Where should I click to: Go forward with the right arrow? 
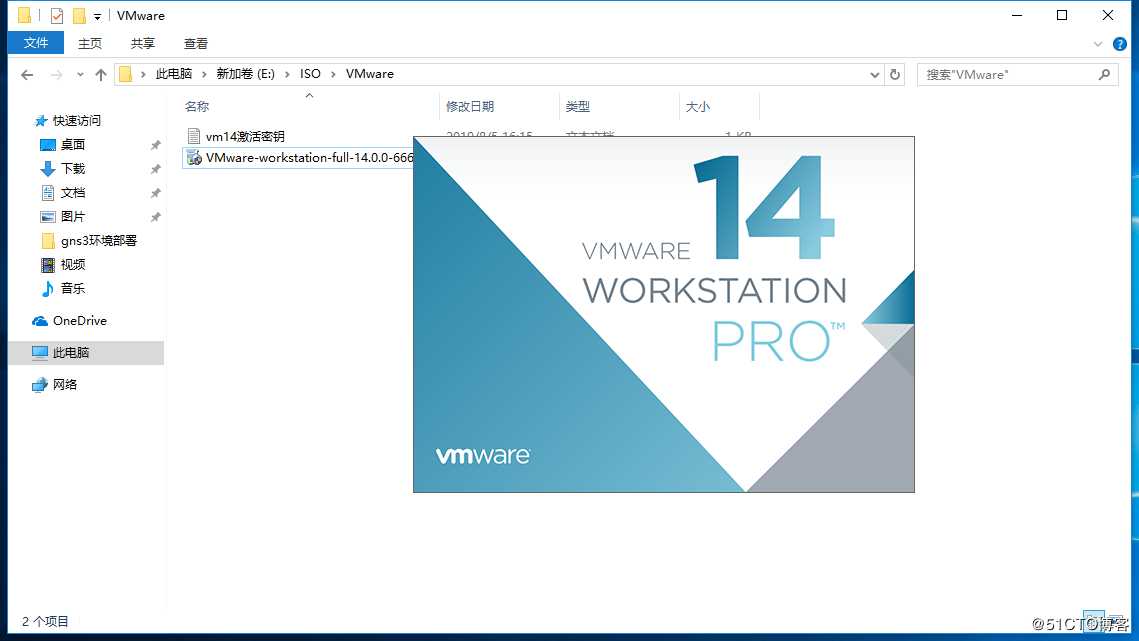click(57, 74)
